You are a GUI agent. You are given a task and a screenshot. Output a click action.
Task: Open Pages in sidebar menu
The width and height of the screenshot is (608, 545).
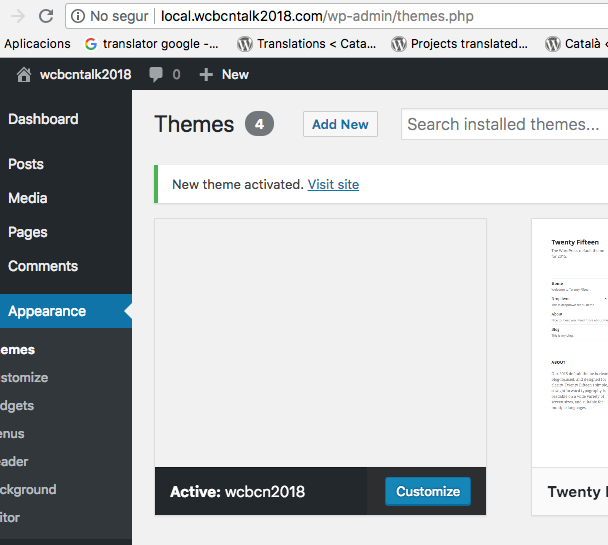click(28, 232)
